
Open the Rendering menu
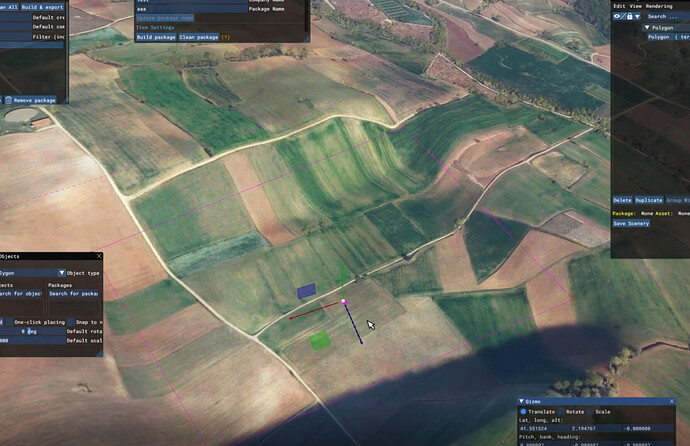coord(659,6)
